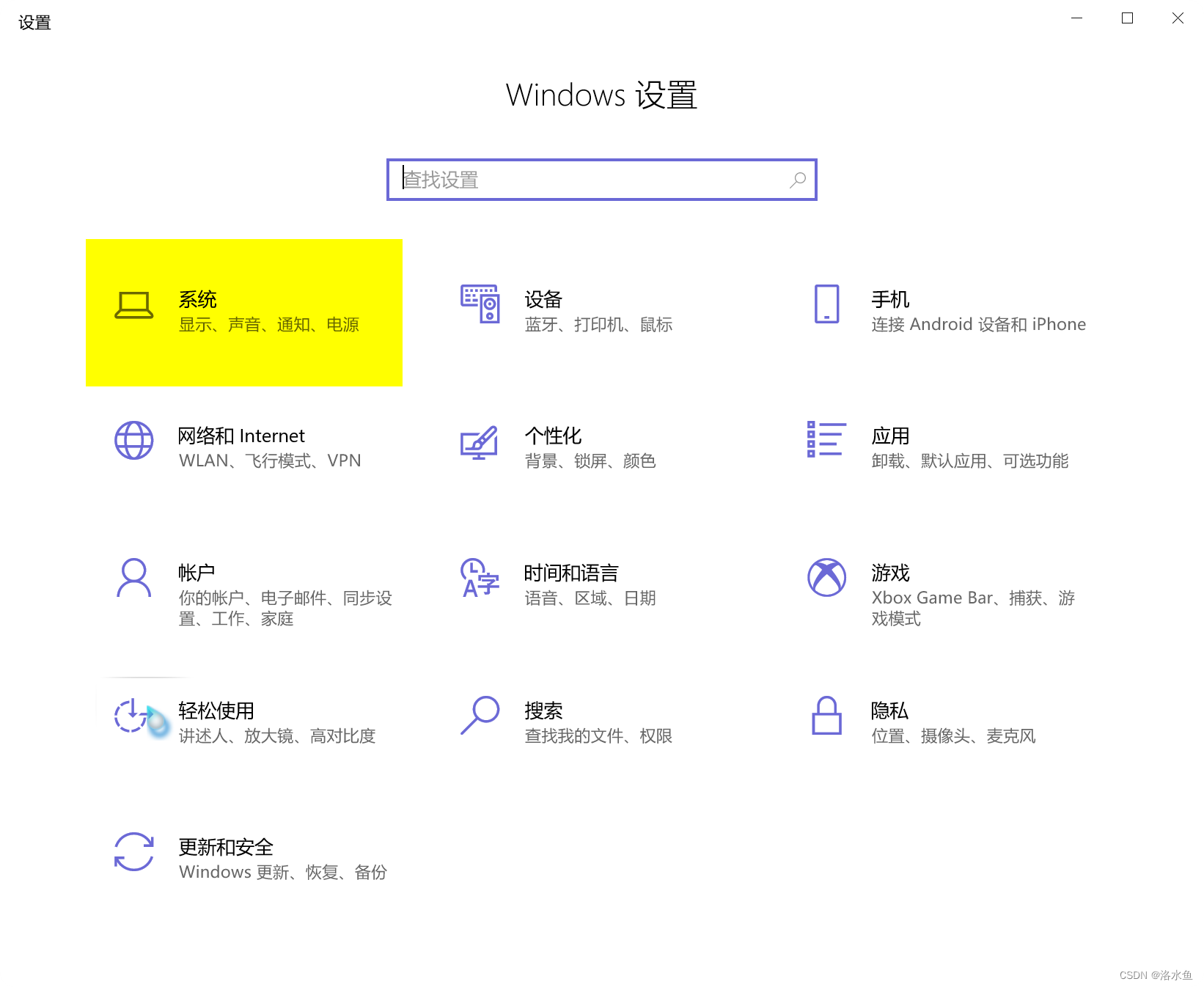Click the dashed clock 轻松使用 icon
The width and height of the screenshot is (1204, 987).
click(134, 715)
